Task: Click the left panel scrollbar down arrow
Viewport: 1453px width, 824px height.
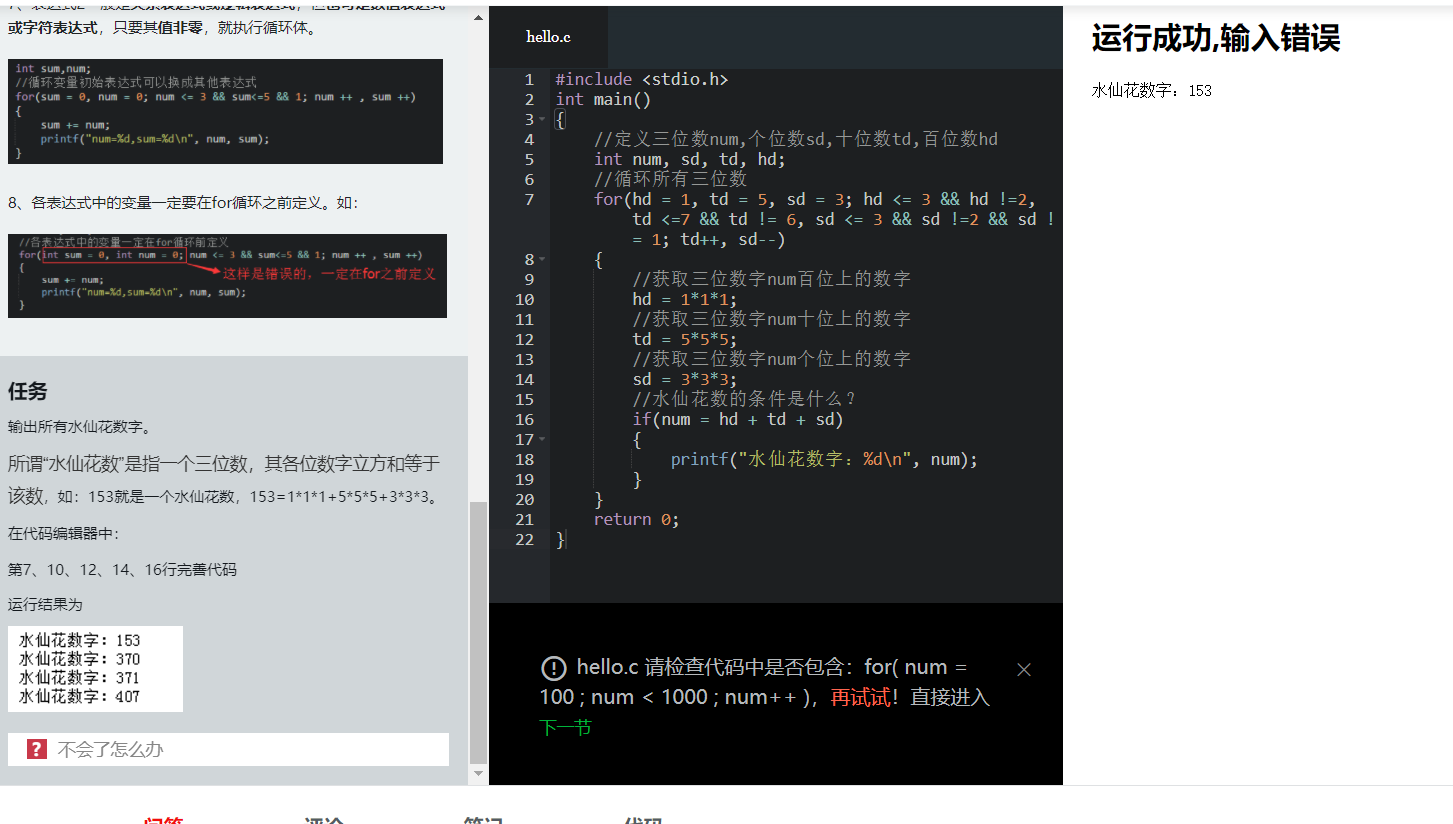Action: coord(478,773)
